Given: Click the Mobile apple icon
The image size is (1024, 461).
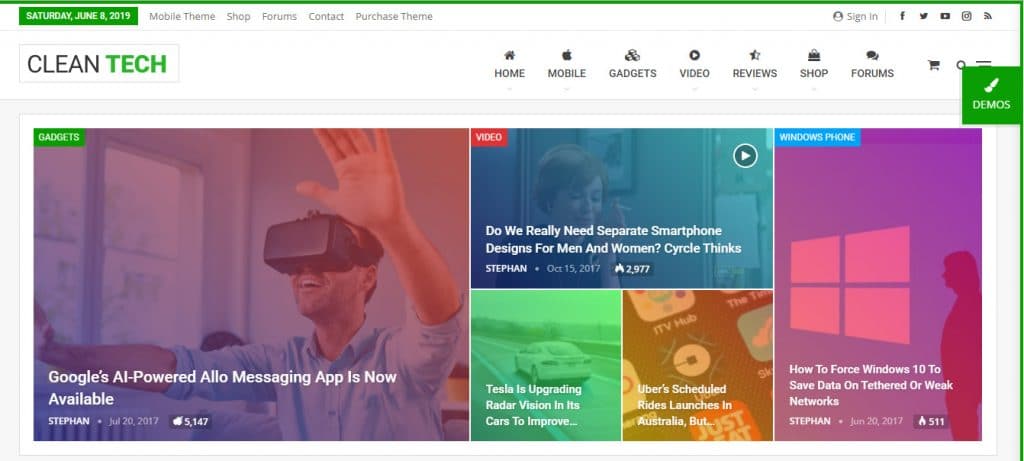Looking at the screenshot, I should (567, 56).
